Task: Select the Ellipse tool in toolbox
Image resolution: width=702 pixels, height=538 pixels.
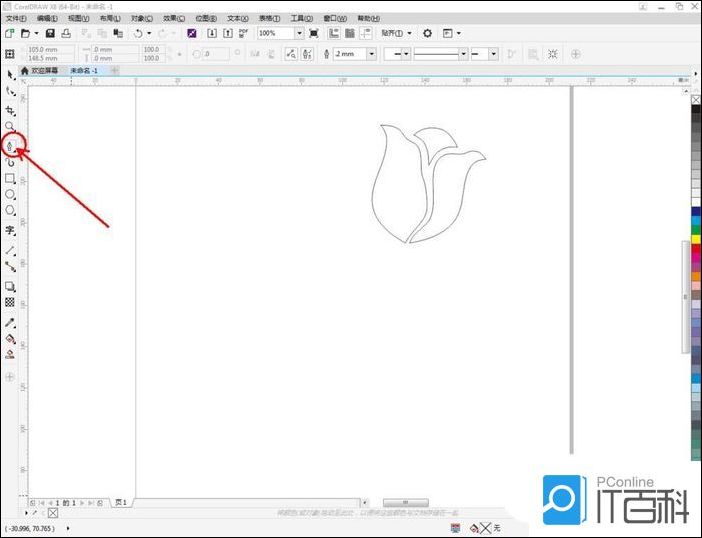Action: pyautogui.click(x=10, y=194)
